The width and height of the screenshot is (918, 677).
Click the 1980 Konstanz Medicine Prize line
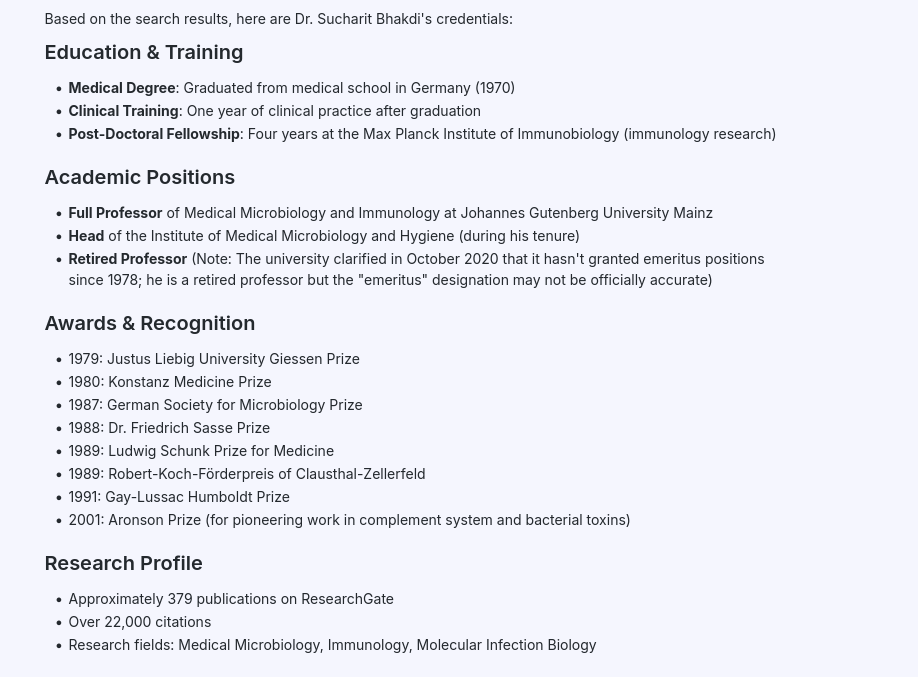[x=170, y=382]
